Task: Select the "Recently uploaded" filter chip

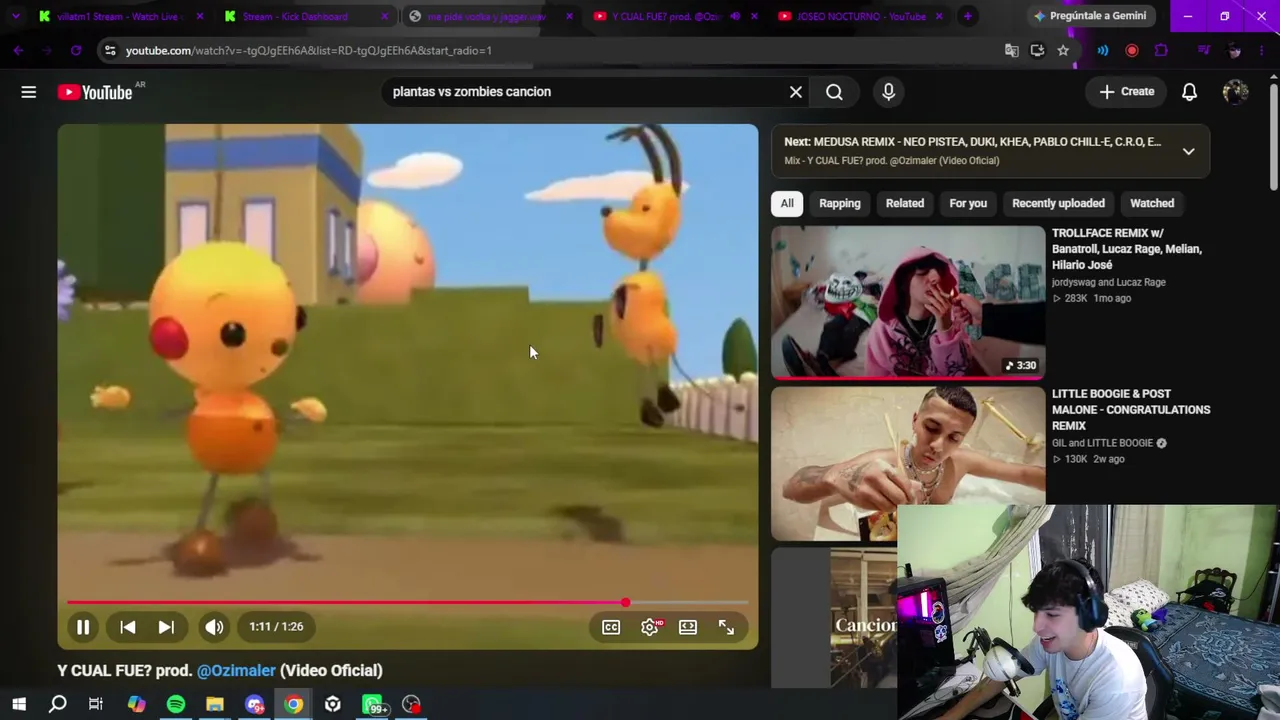Action: click(1058, 203)
